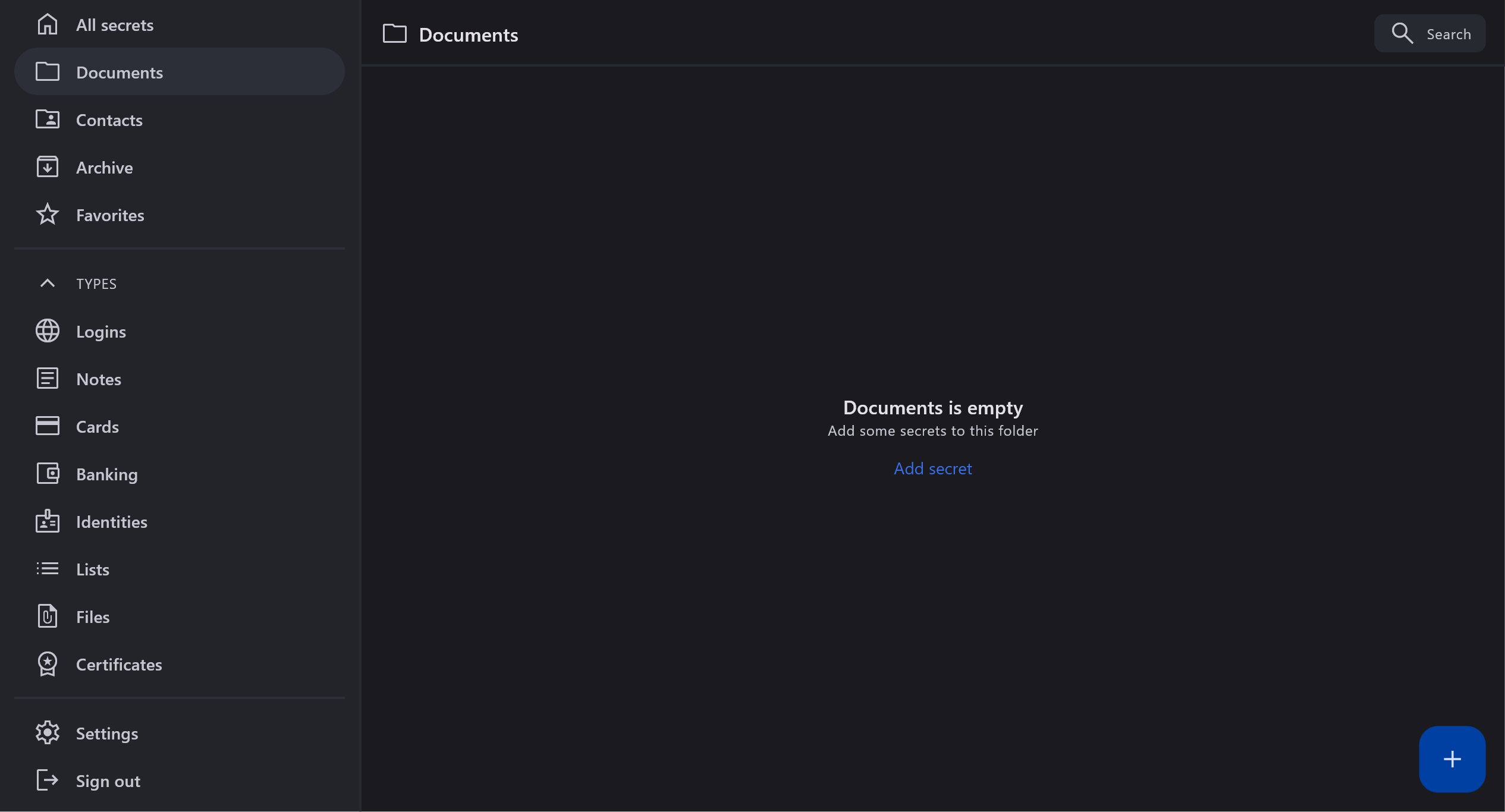The width and height of the screenshot is (1505, 812).
Task: Open Settings from the sidebar
Action: click(x=107, y=734)
